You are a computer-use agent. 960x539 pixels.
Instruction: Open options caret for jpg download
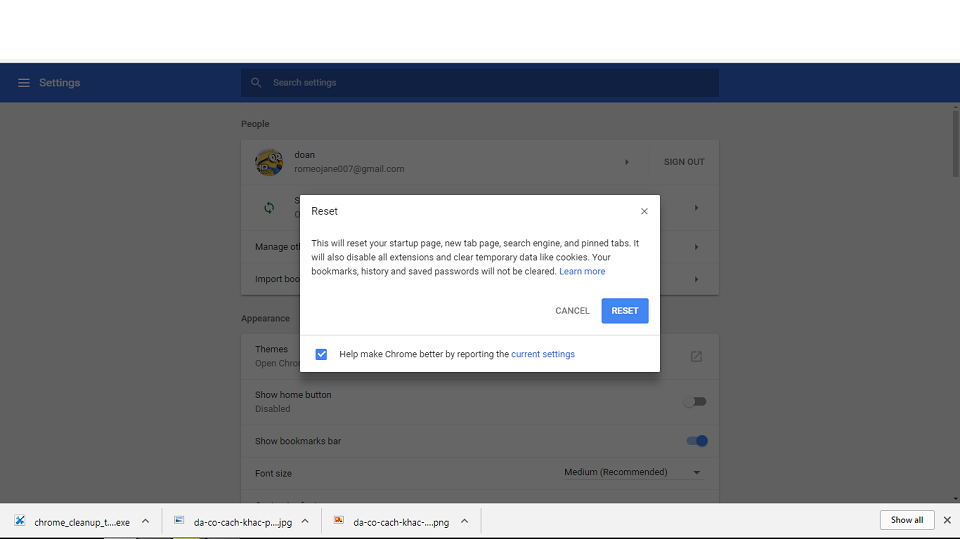tap(305, 521)
